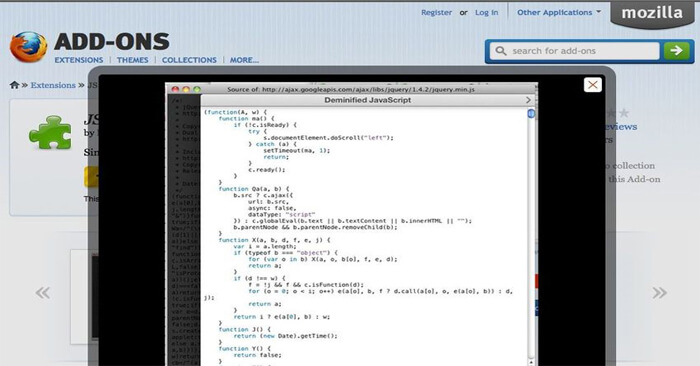Click the arrow beside Deminified JavaScript header

pyautogui.click(x=528, y=100)
